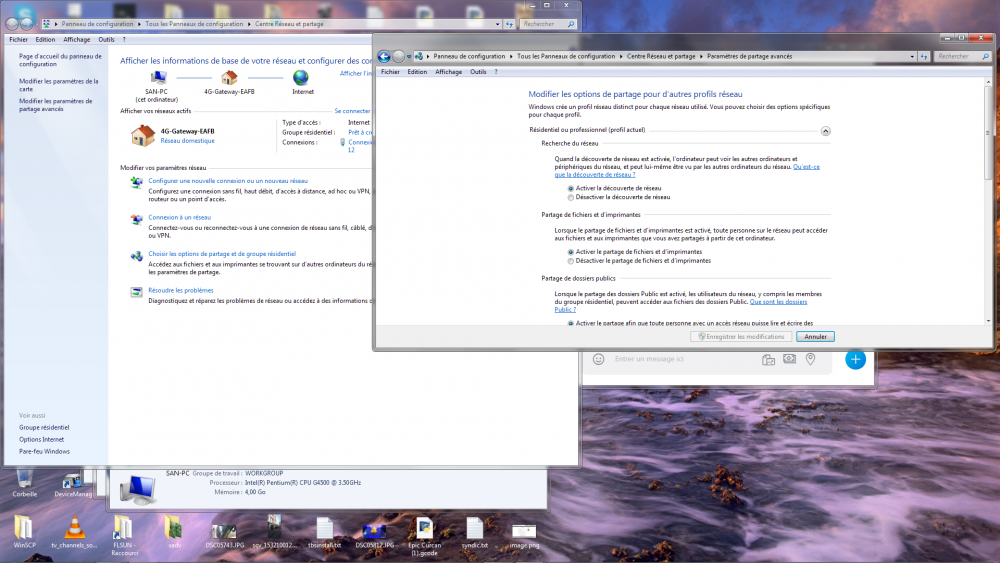Click search magnifier in advanced sharing window
The image size is (1000, 563).
pos(985,56)
